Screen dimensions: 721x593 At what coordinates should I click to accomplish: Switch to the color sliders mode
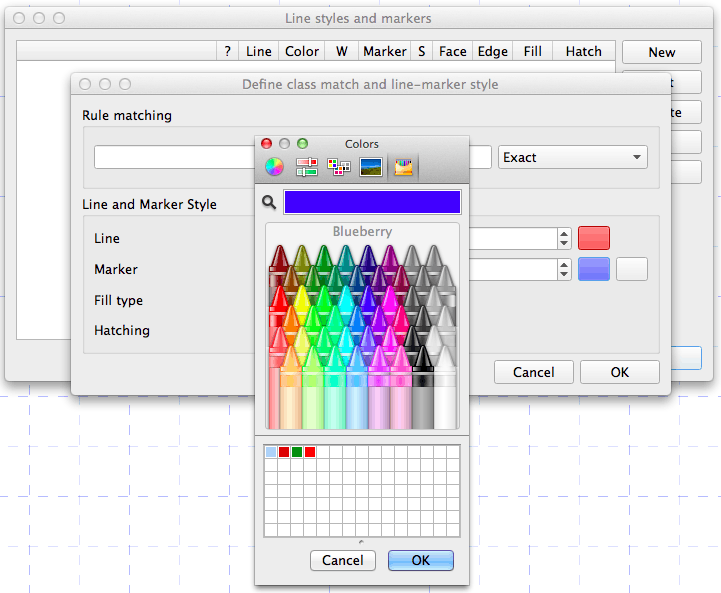[x=307, y=166]
